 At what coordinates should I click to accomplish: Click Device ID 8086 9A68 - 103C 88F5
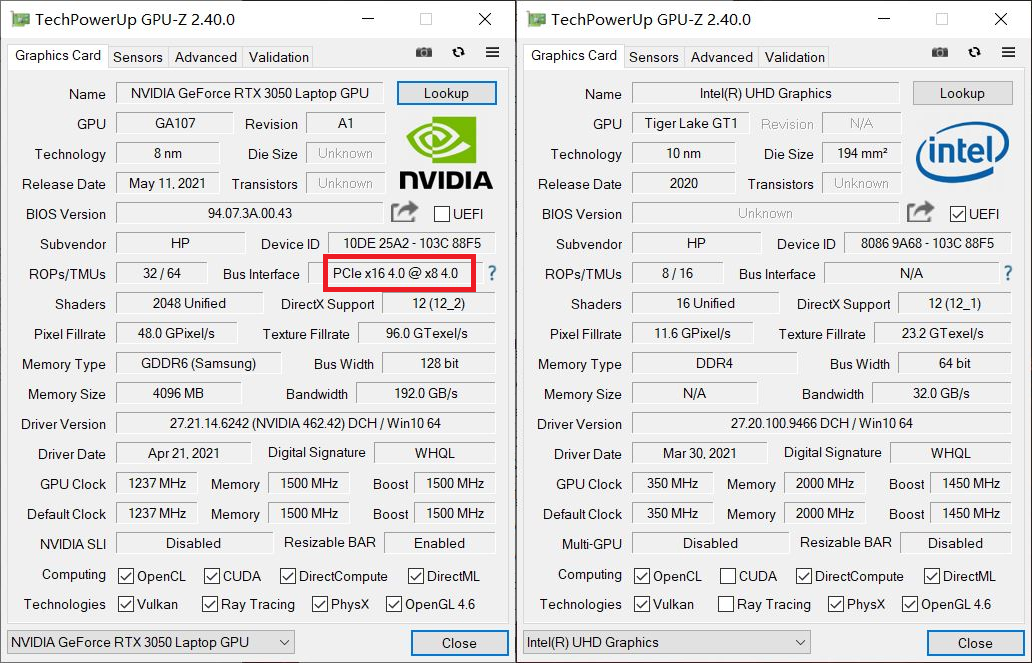[x=927, y=243]
